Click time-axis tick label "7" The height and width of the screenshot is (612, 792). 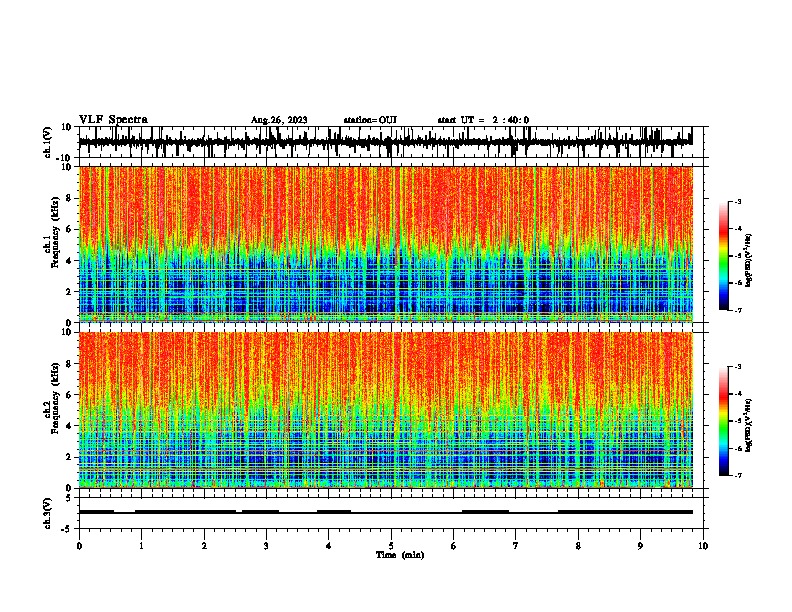[516, 546]
